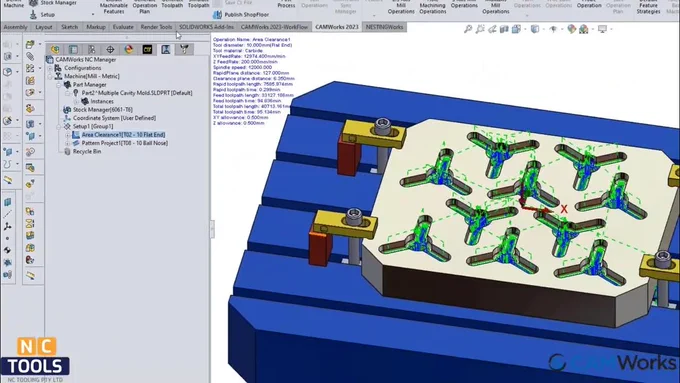Viewport: 680px width, 383px height.
Task: Switch to the Markup tab
Action: 96,27
